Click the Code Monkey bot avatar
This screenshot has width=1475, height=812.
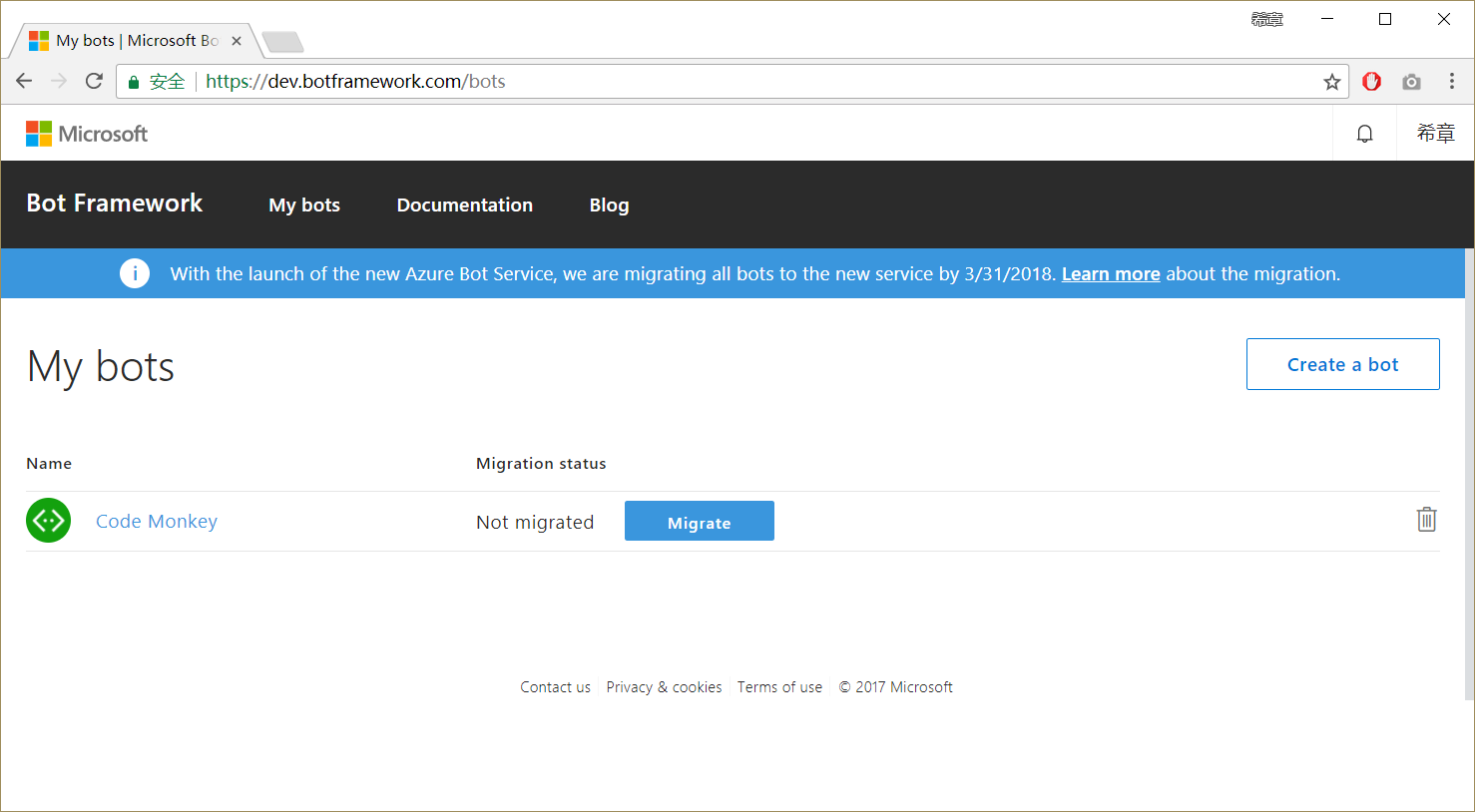click(x=48, y=520)
